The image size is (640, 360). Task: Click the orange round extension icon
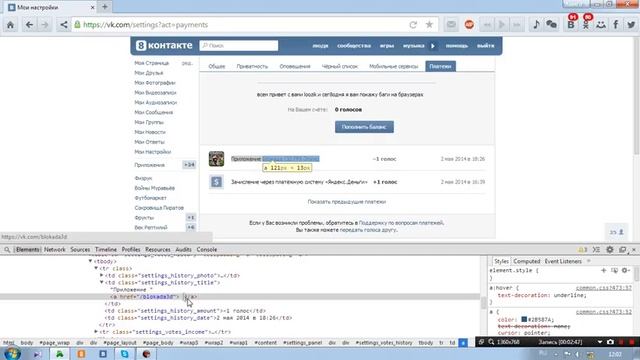coord(469,24)
